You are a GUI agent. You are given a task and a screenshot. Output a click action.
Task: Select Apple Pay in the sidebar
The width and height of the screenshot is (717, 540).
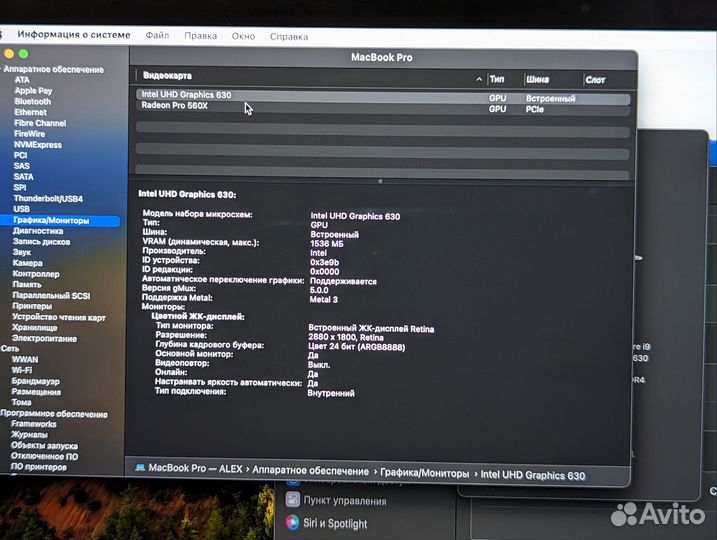point(33,91)
